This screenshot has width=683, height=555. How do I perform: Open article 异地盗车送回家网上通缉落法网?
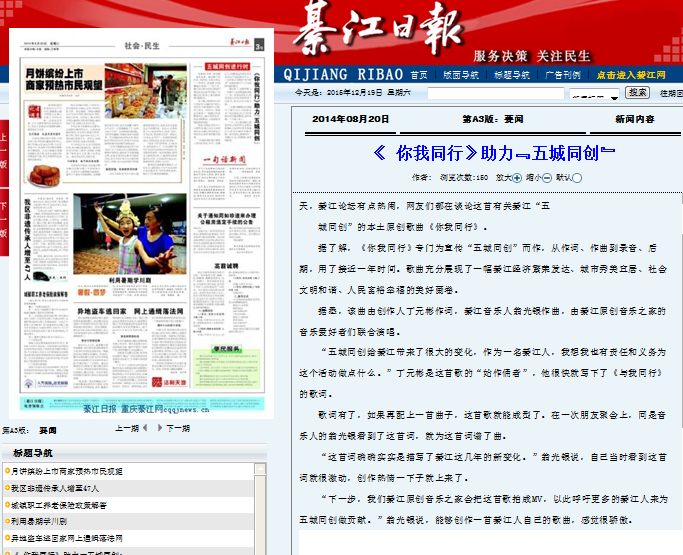click(x=67, y=538)
